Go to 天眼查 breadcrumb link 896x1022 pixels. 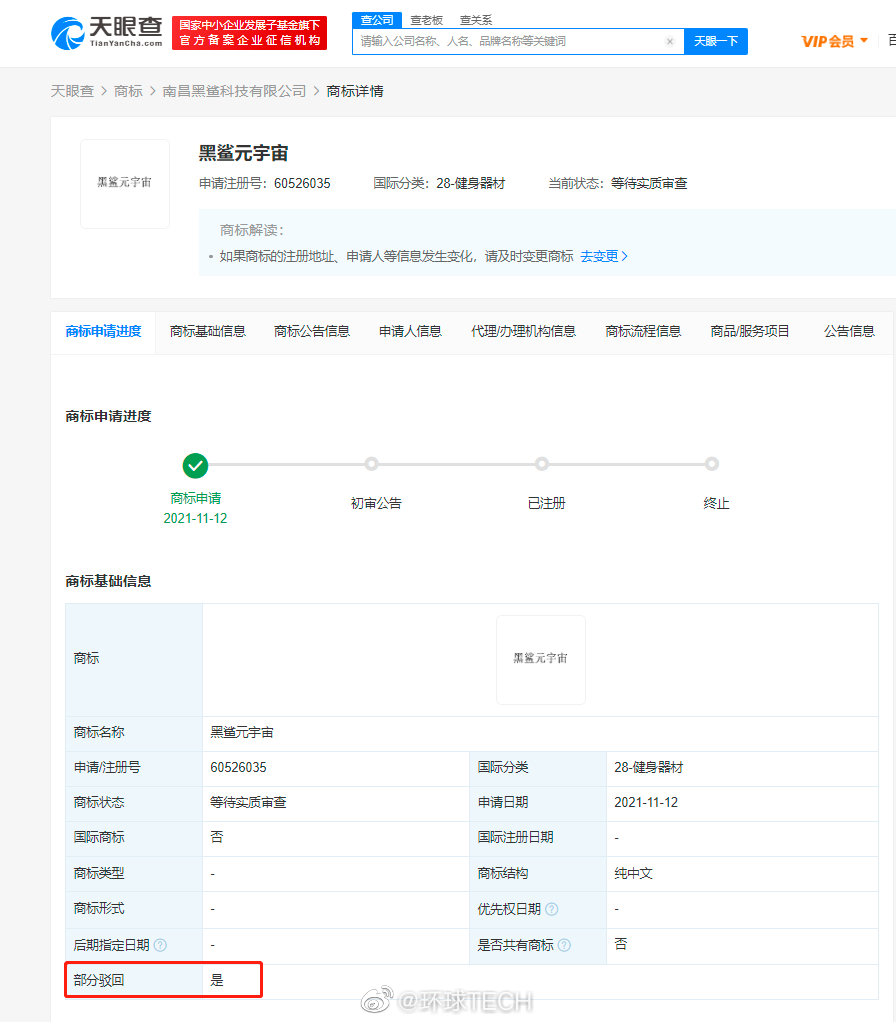click(x=72, y=91)
